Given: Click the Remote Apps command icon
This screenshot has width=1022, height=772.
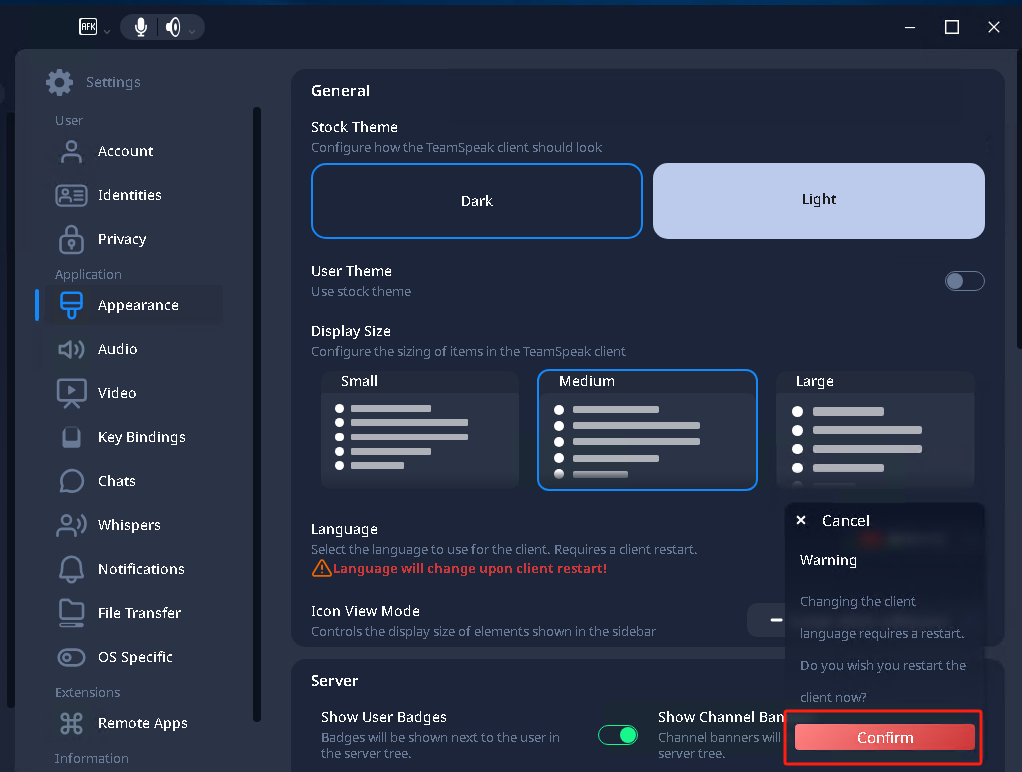Looking at the screenshot, I should pyautogui.click(x=71, y=723).
